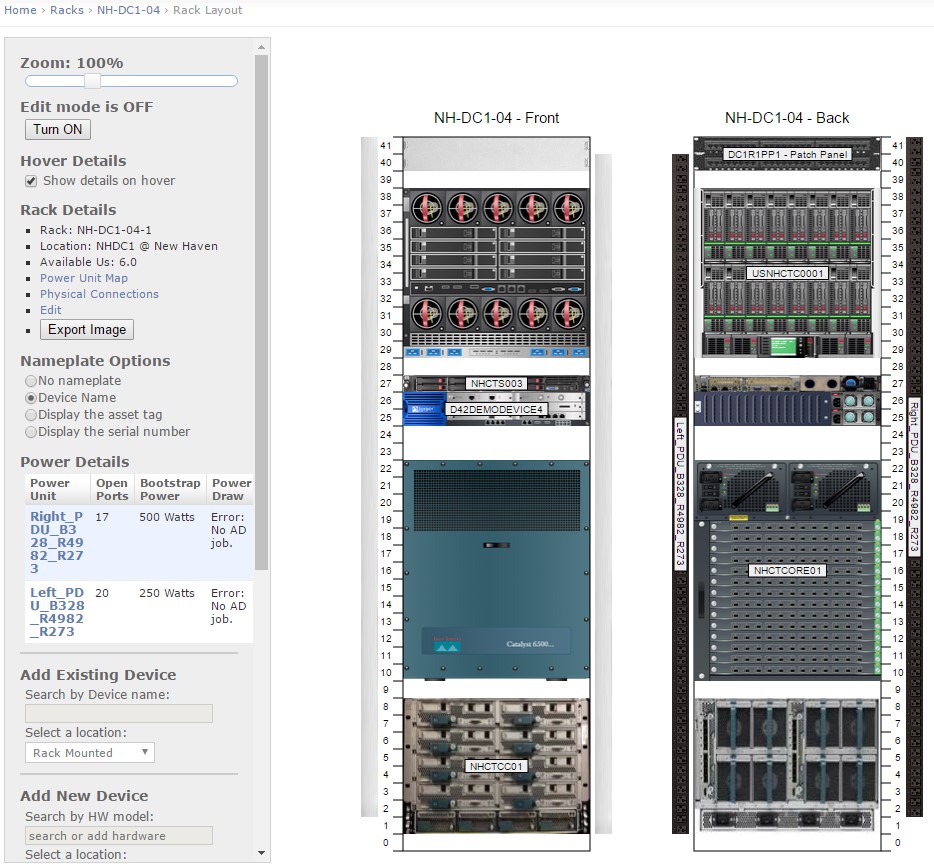This screenshot has height=866, width=934.
Task: Select the No nameplate radio option
Action: click(x=31, y=381)
